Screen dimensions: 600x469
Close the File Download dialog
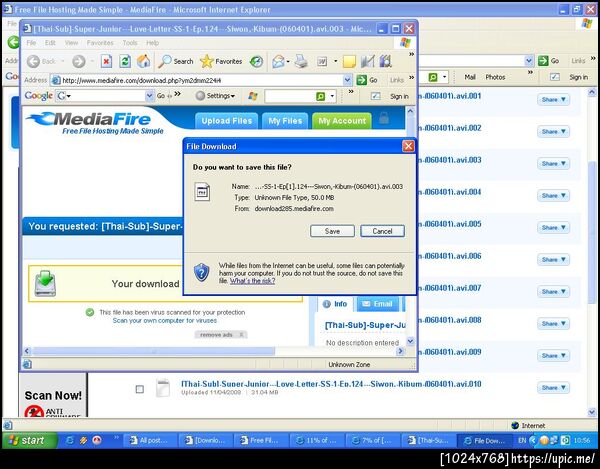(408, 146)
